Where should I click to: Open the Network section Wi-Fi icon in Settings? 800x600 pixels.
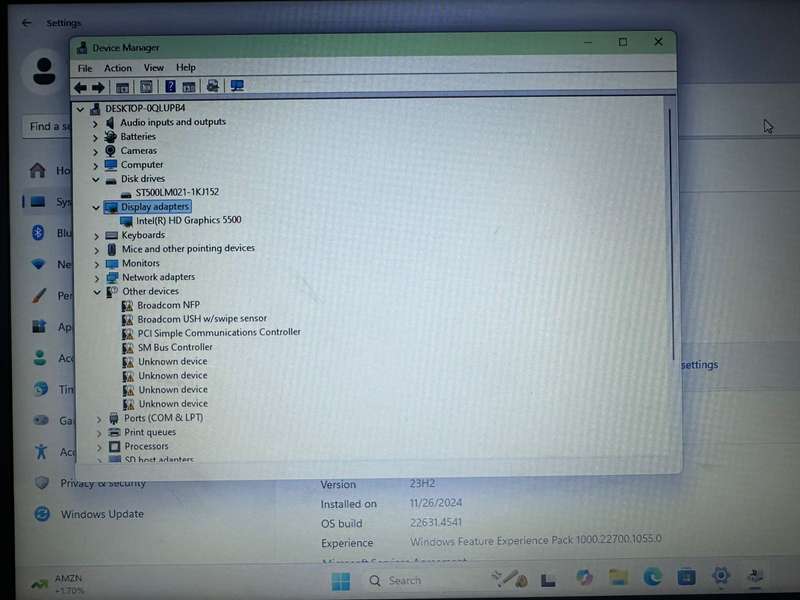point(38,264)
